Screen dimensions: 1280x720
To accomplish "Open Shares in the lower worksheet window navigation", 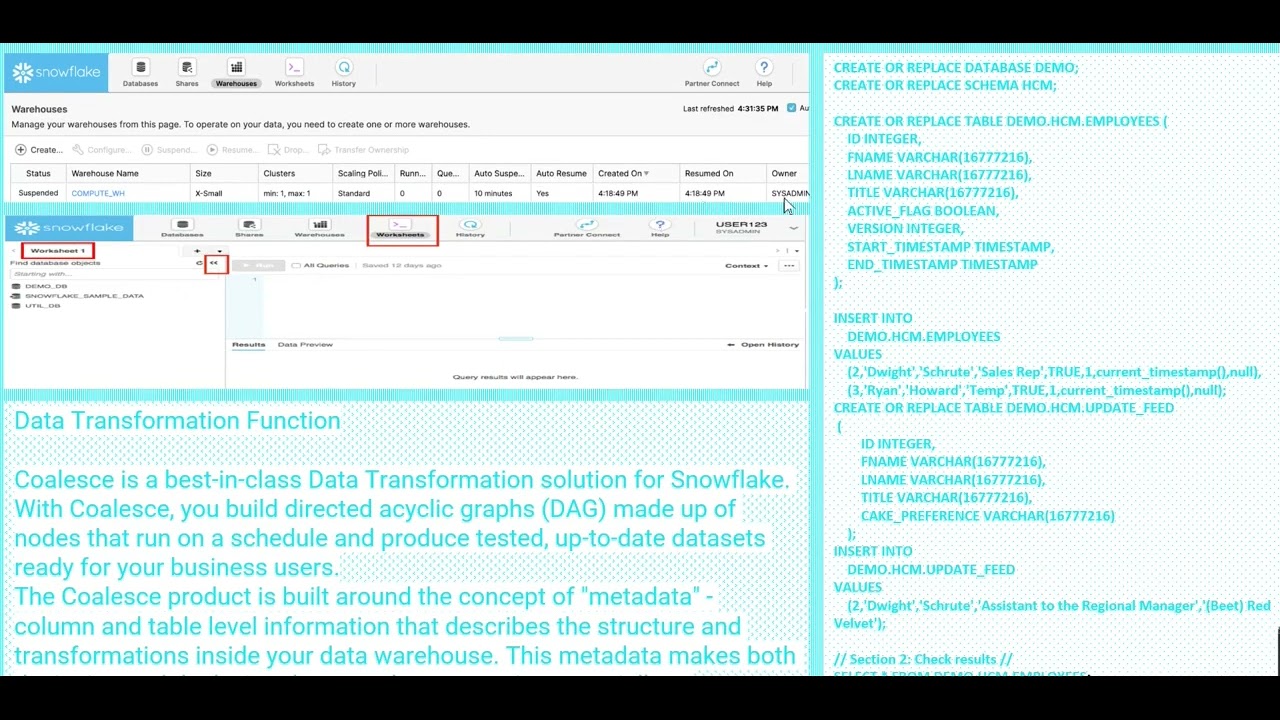I will (249, 229).
